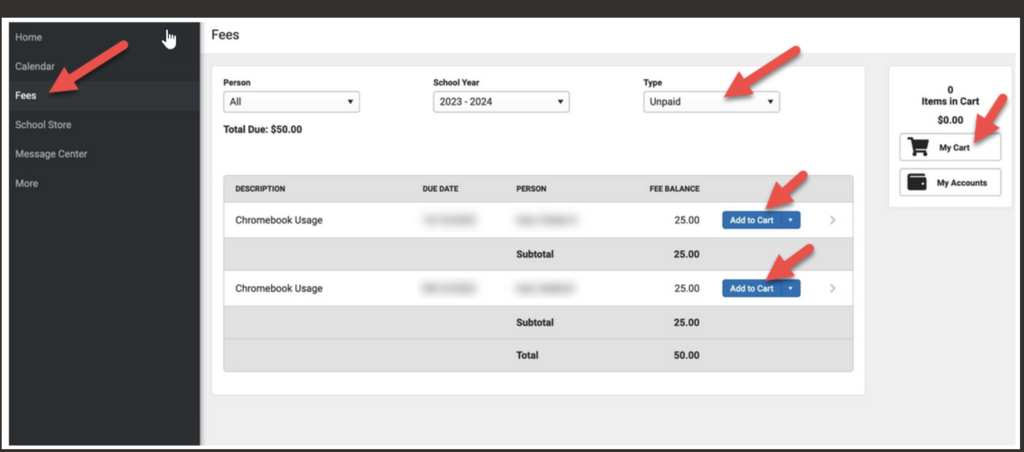Click the shopping cart icon in My Cart
Screen dimensions: 1024x452
click(x=918, y=147)
